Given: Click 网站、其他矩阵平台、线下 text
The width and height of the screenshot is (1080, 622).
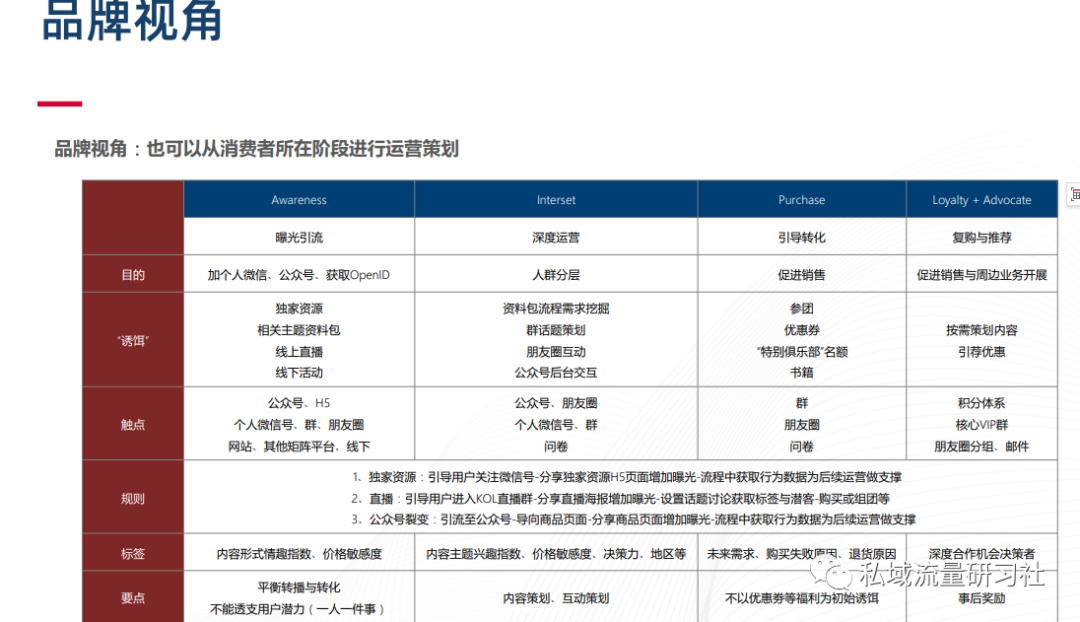Looking at the screenshot, I should [x=299, y=446].
